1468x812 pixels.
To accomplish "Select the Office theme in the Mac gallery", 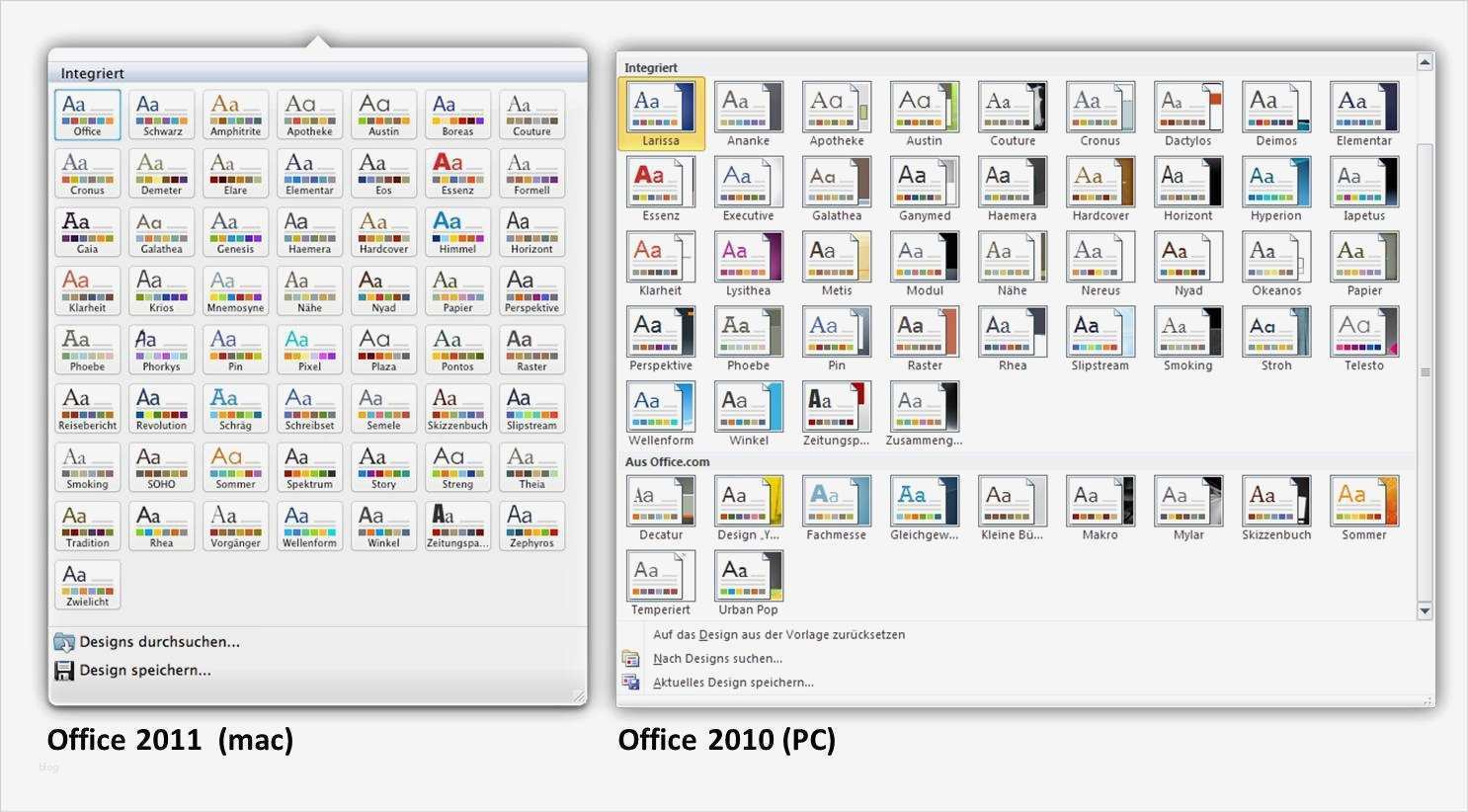I will point(88,115).
